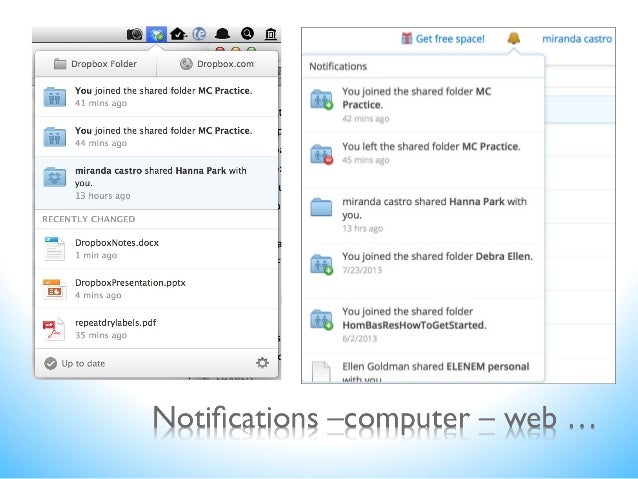This screenshot has height=479, width=638.
Task: Click red-minus folder icon for left MC Practice
Action: tap(321, 155)
